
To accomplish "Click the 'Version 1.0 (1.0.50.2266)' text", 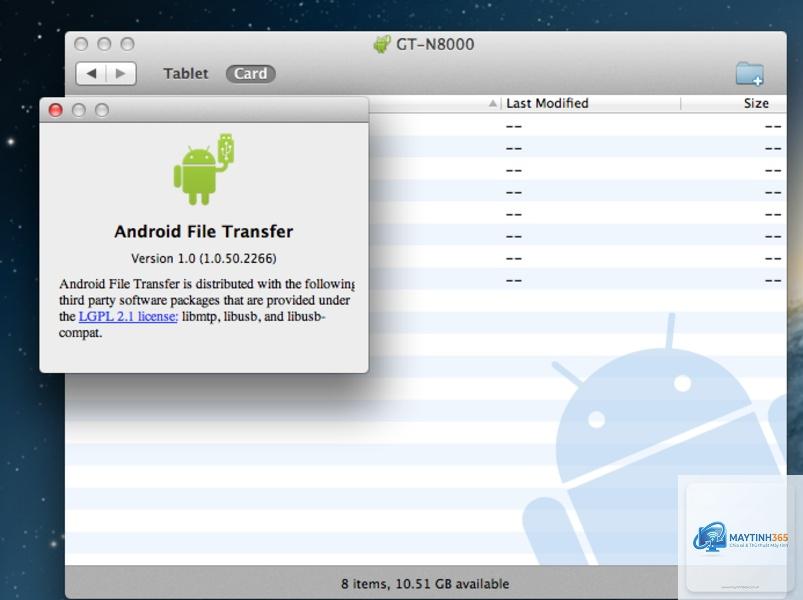I will pos(204,259).
